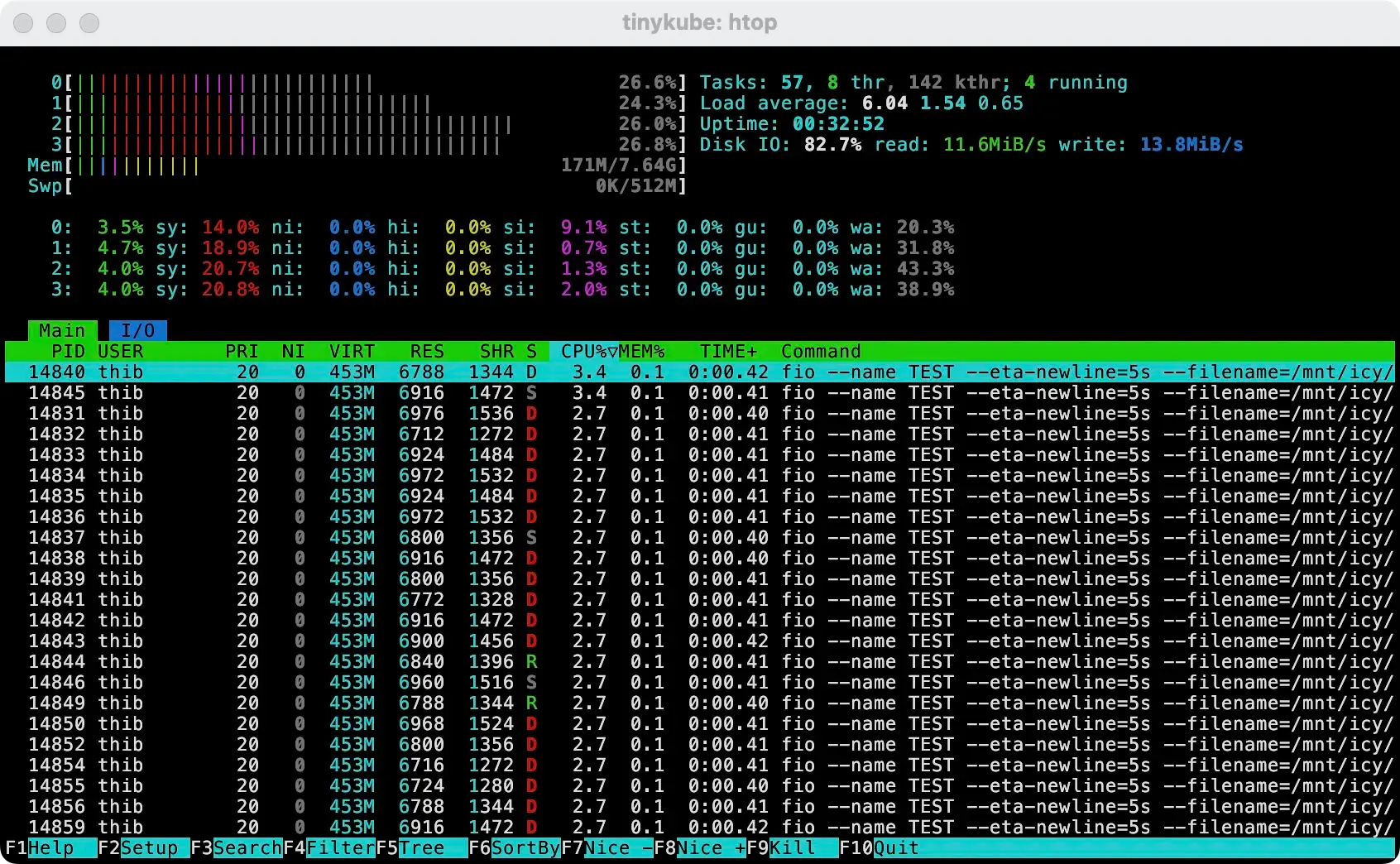Start a process search via F3Search
Screen dimensions: 1400x864
click(x=236, y=847)
